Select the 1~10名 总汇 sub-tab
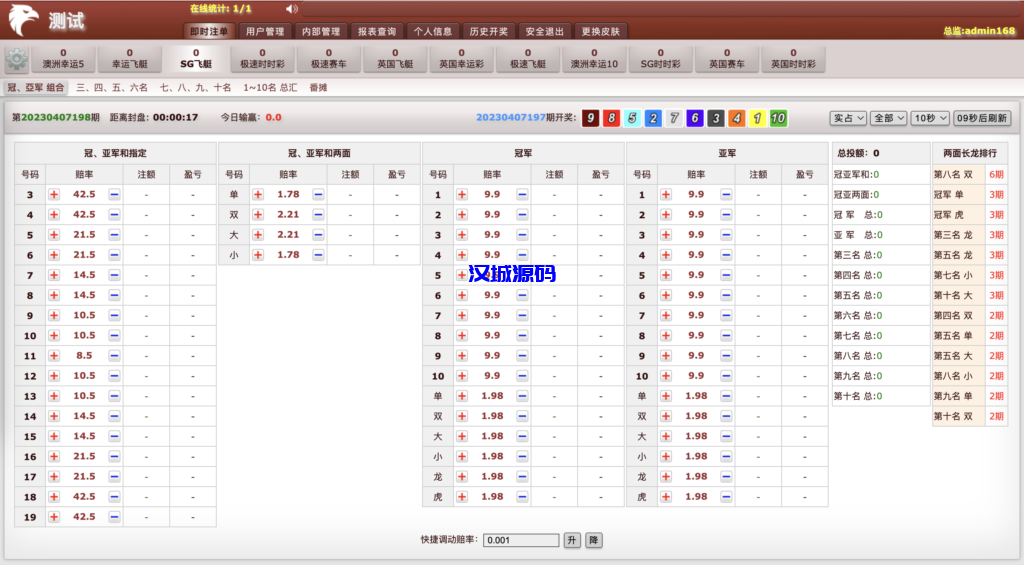Screen dimensions: 1024x565 pyautogui.click(x=270, y=88)
